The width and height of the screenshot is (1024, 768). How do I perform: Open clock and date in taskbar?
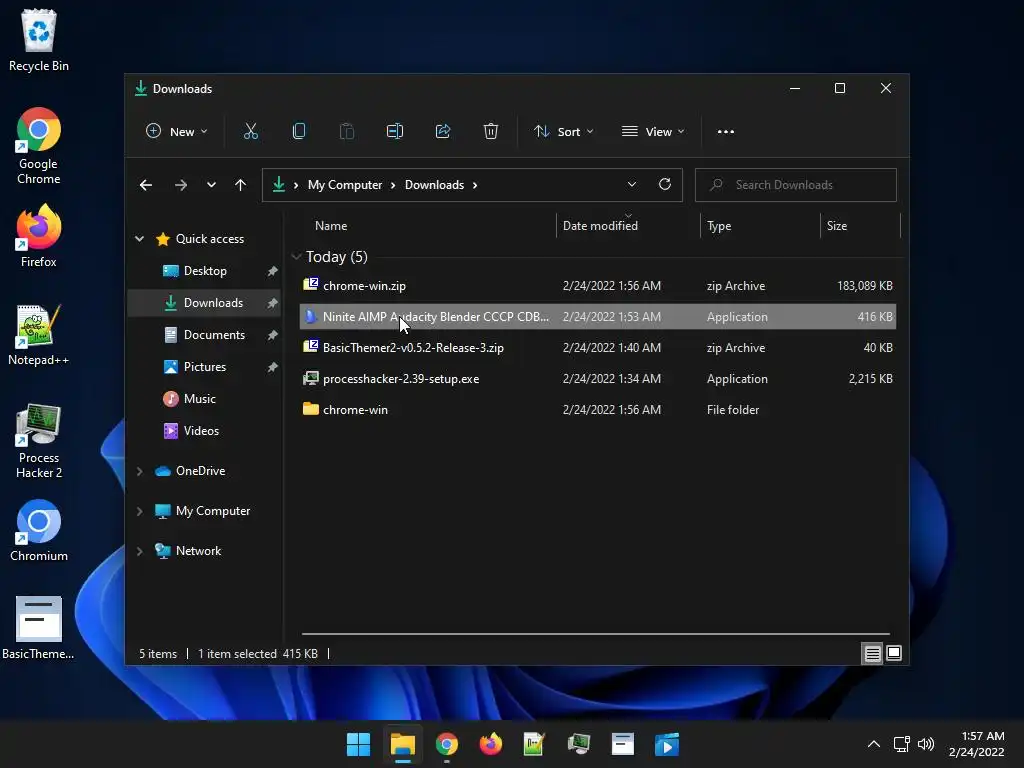click(977, 744)
